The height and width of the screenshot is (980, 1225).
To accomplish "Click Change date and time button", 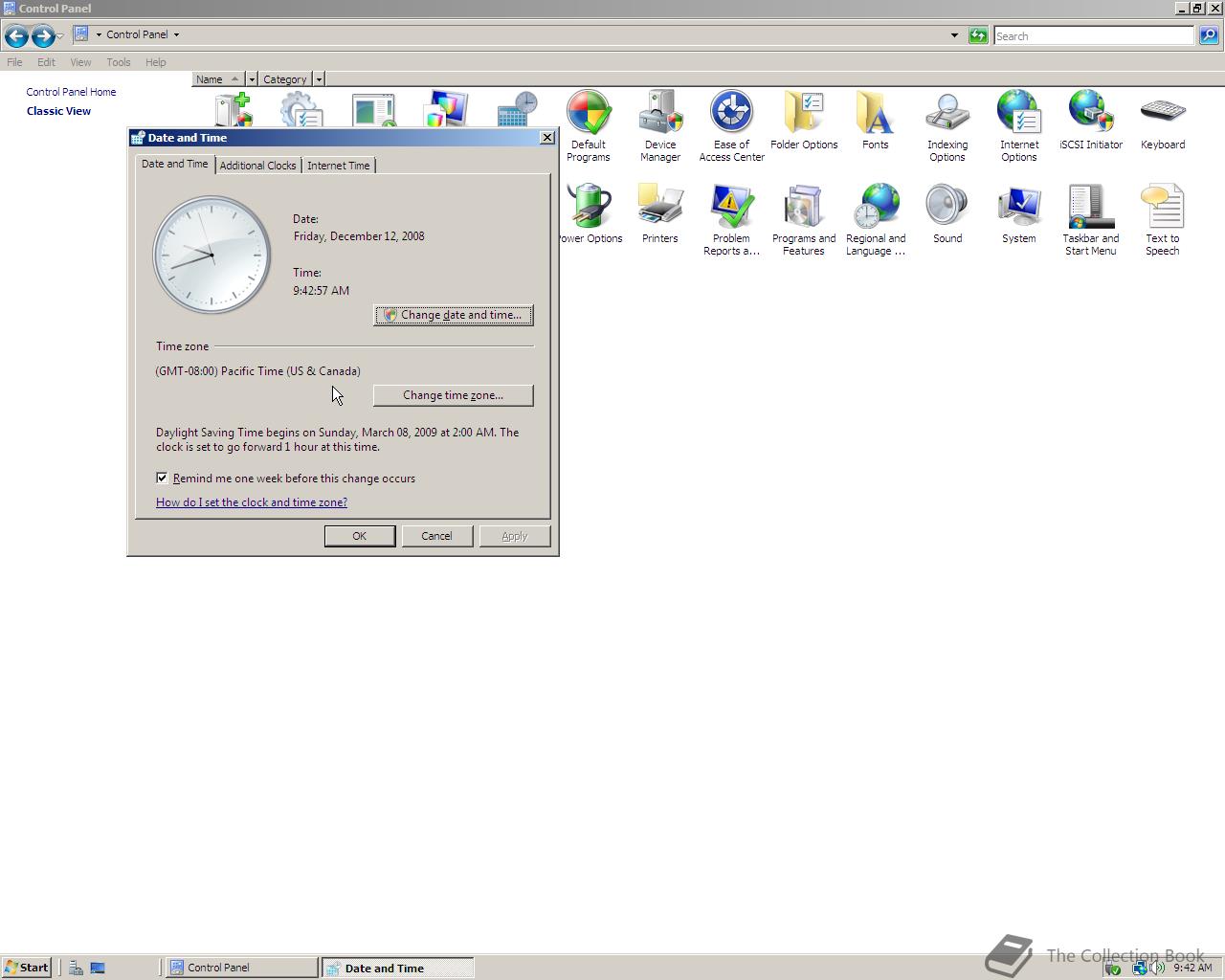I will tap(453, 315).
